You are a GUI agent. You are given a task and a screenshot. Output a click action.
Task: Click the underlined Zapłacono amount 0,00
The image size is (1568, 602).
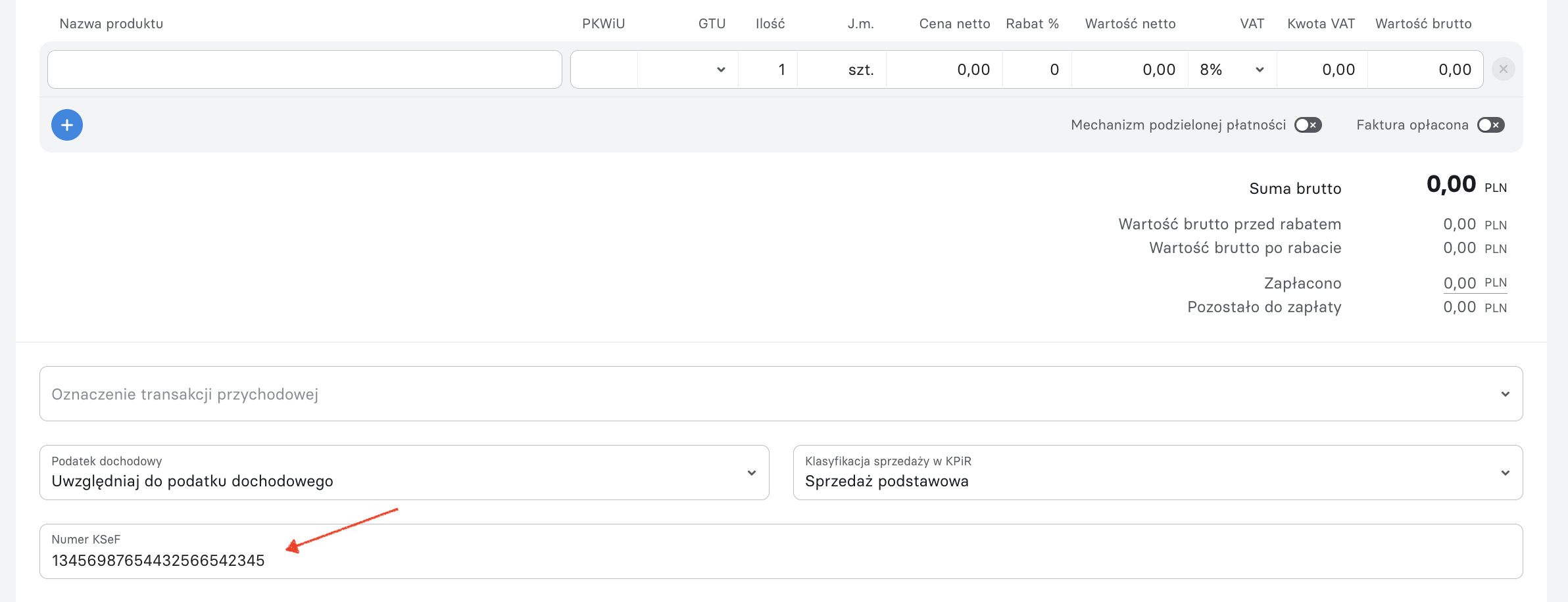[1459, 283]
